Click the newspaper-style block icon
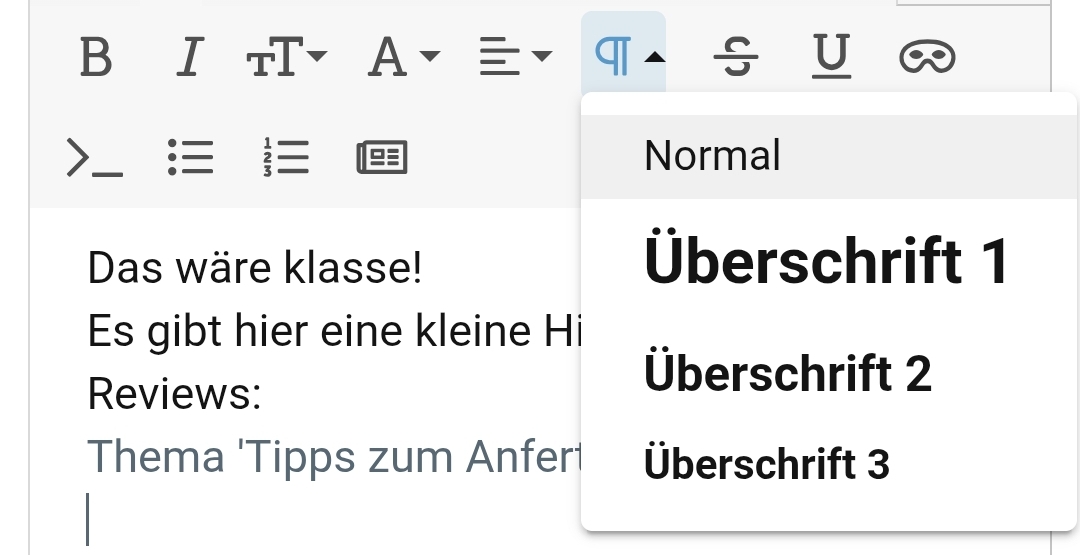 (382, 157)
